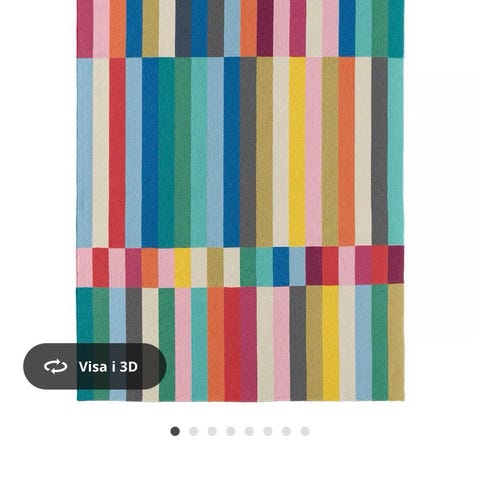The height and width of the screenshot is (480, 480).
Task: Tap the orange stripe in tall middle section
Action: [347, 151]
